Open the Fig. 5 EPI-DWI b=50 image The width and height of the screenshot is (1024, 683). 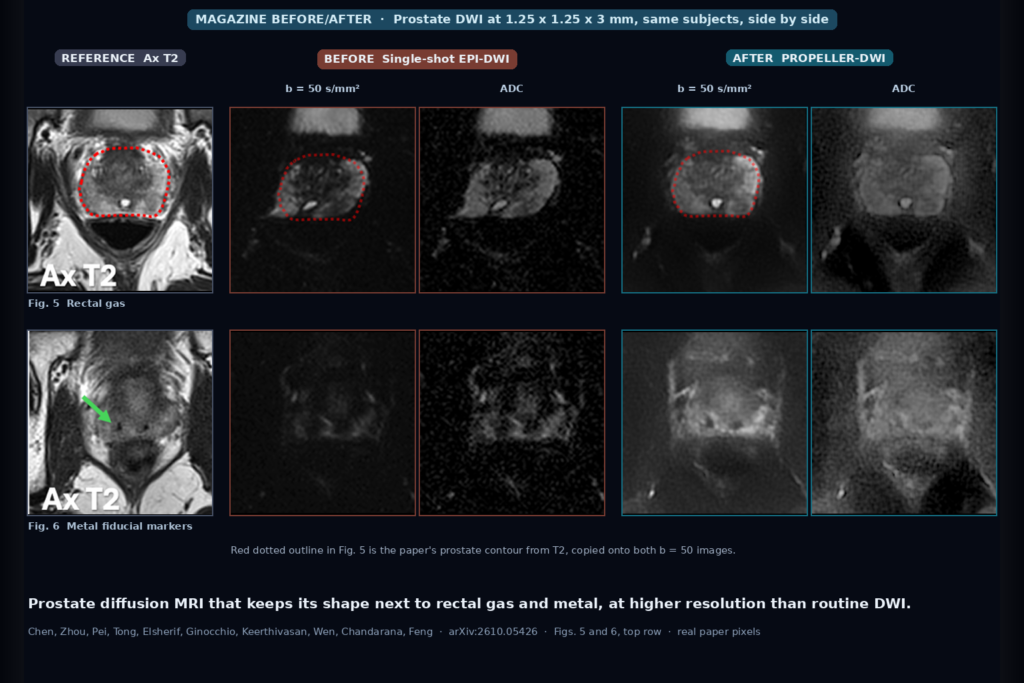pyautogui.click(x=323, y=200)
